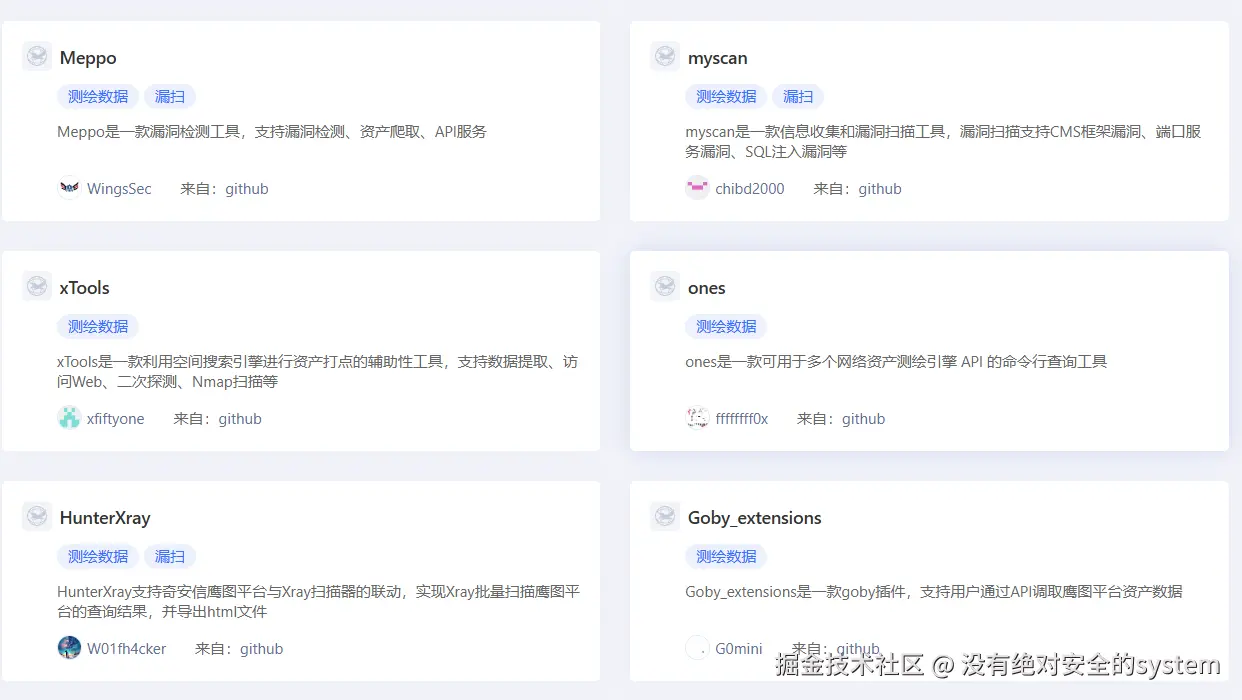Image resolution: width=1242 pixels, height=700 pixels.
Task: Click ffffffff0x author avatar
Action: coord(697,418)
